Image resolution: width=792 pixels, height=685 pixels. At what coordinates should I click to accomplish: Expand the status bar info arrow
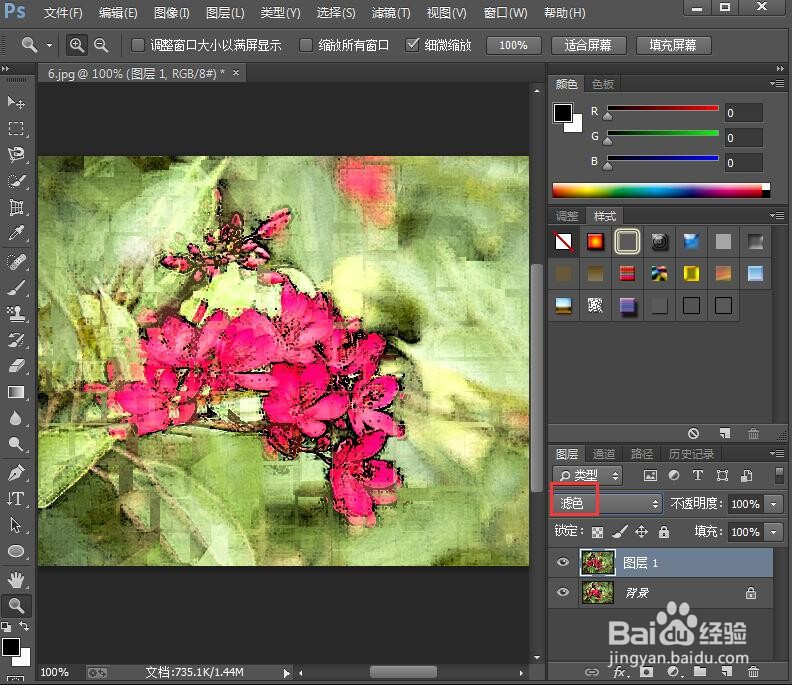point(286,673)
